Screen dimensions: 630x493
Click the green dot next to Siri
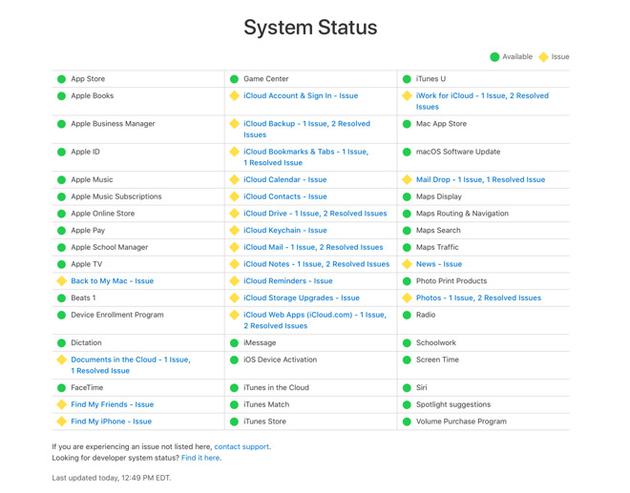click(407, 388)
